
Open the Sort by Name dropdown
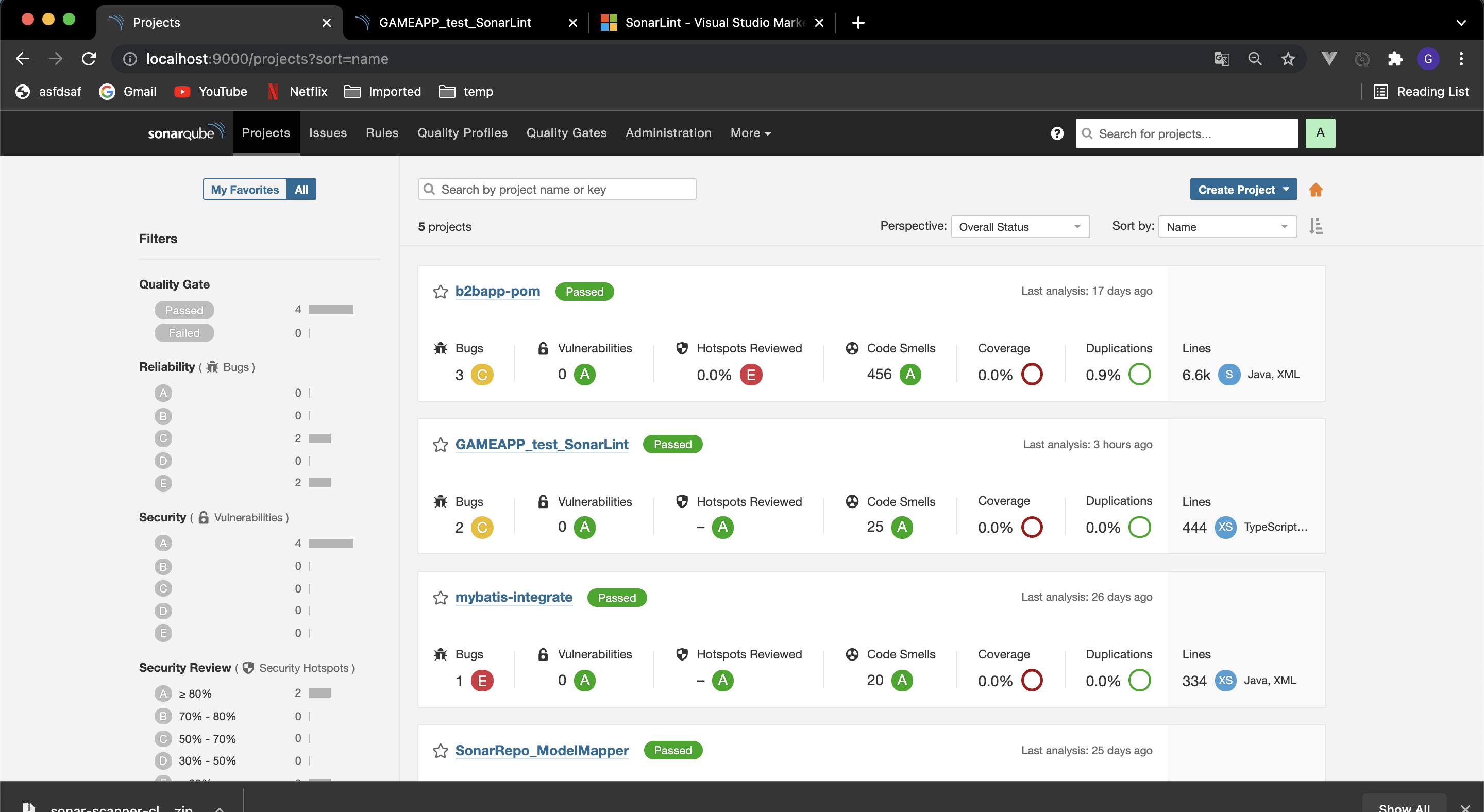(x=1227, y=226)
